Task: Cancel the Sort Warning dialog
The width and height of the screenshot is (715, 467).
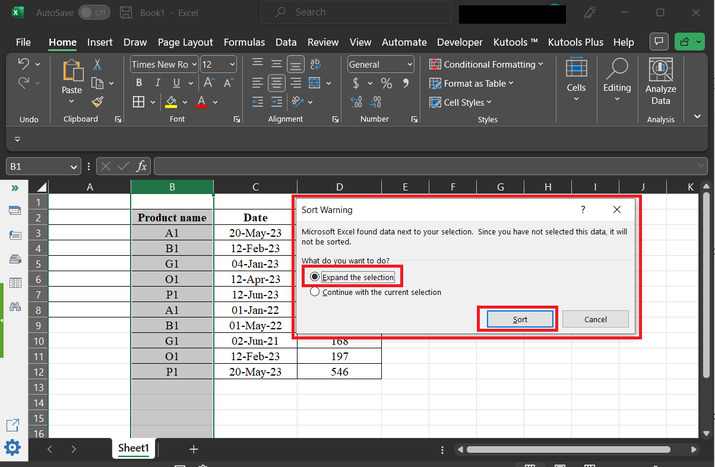Action: pos(595,319)
